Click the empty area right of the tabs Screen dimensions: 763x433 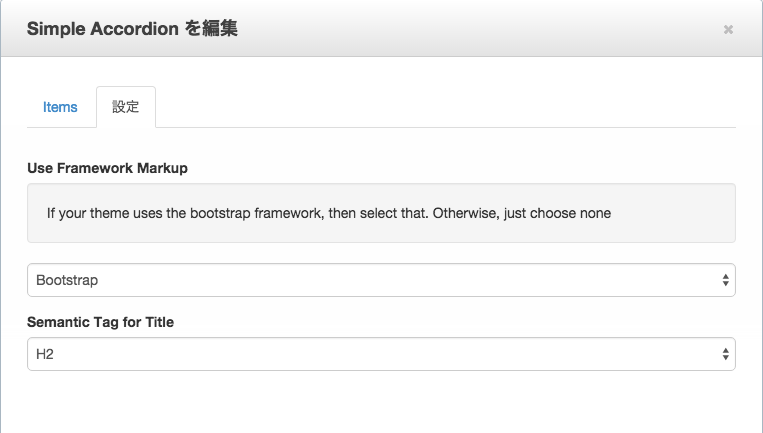pos(445,107)
